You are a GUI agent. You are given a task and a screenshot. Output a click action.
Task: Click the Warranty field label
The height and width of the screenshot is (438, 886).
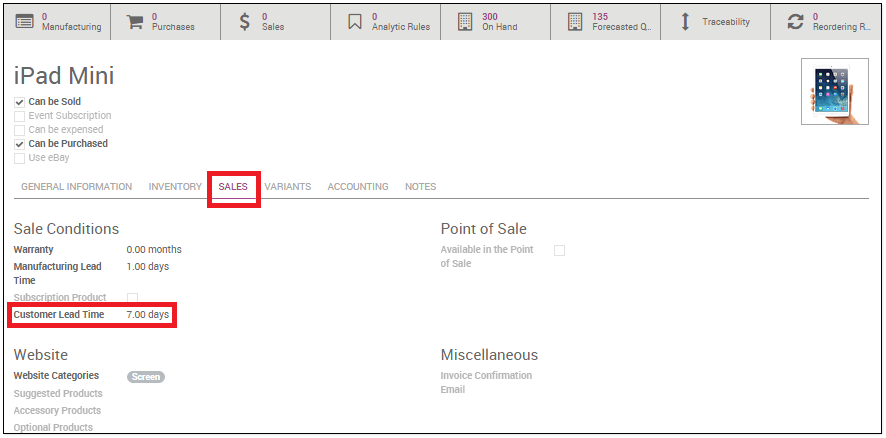tap(33, 249)
